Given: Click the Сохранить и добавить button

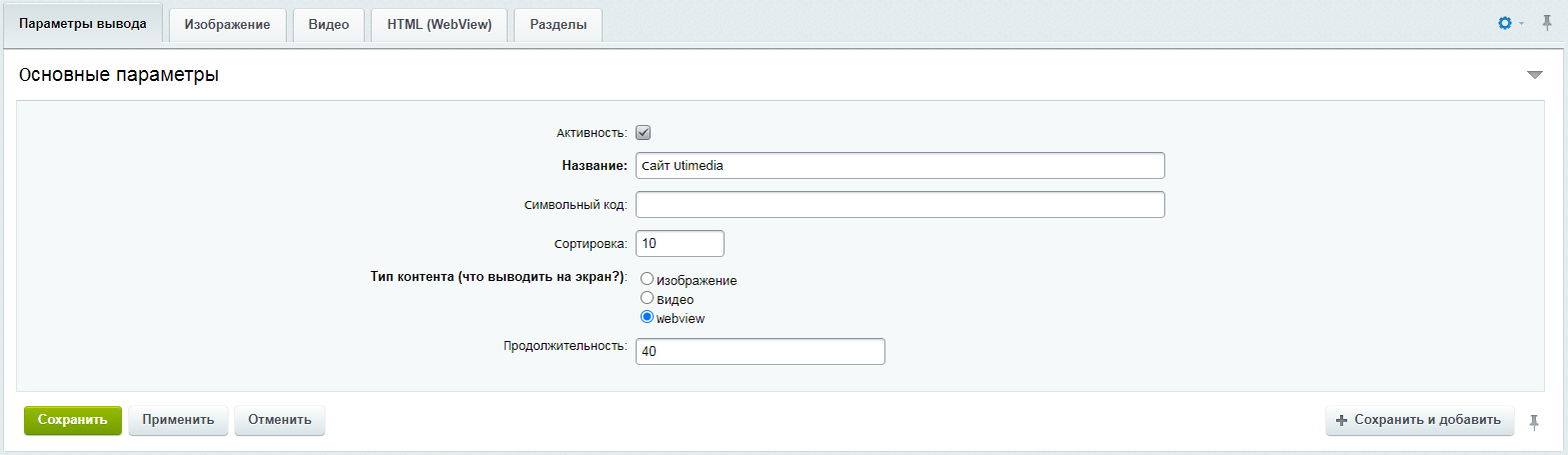Looking at the screenshot, I should coord(1420,420).
